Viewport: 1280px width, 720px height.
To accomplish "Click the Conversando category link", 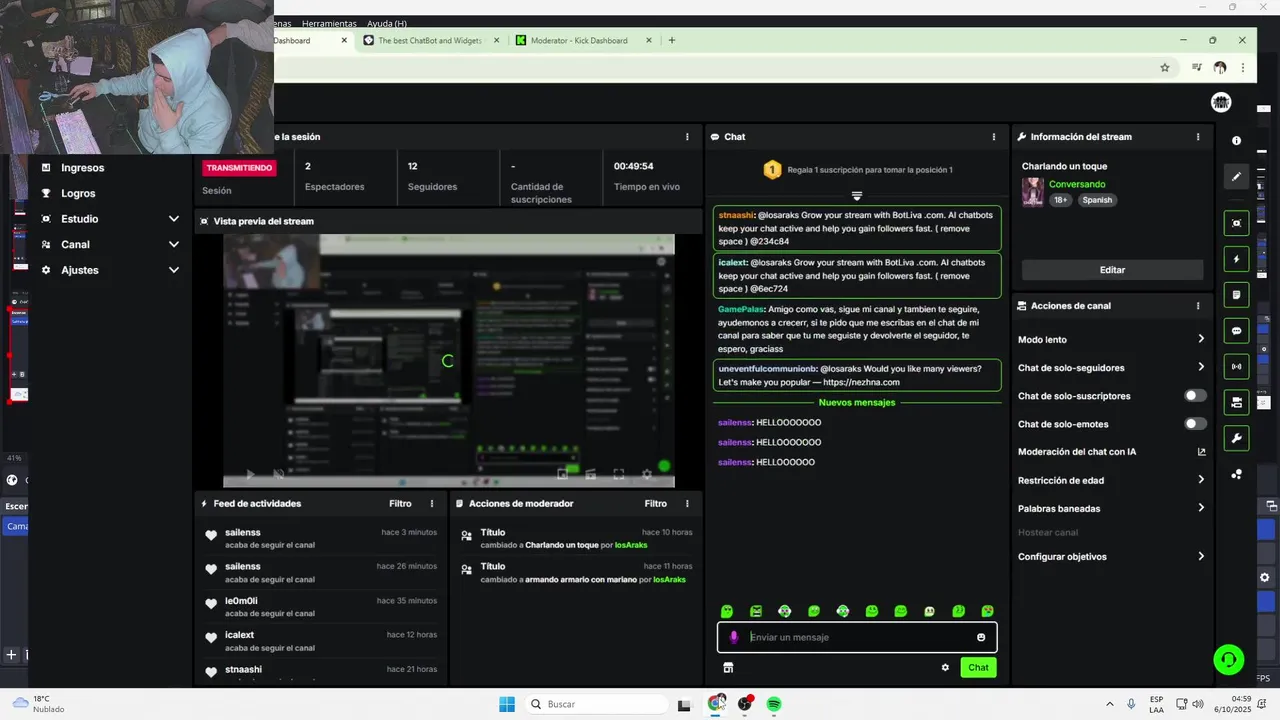I will [1077, 184].
